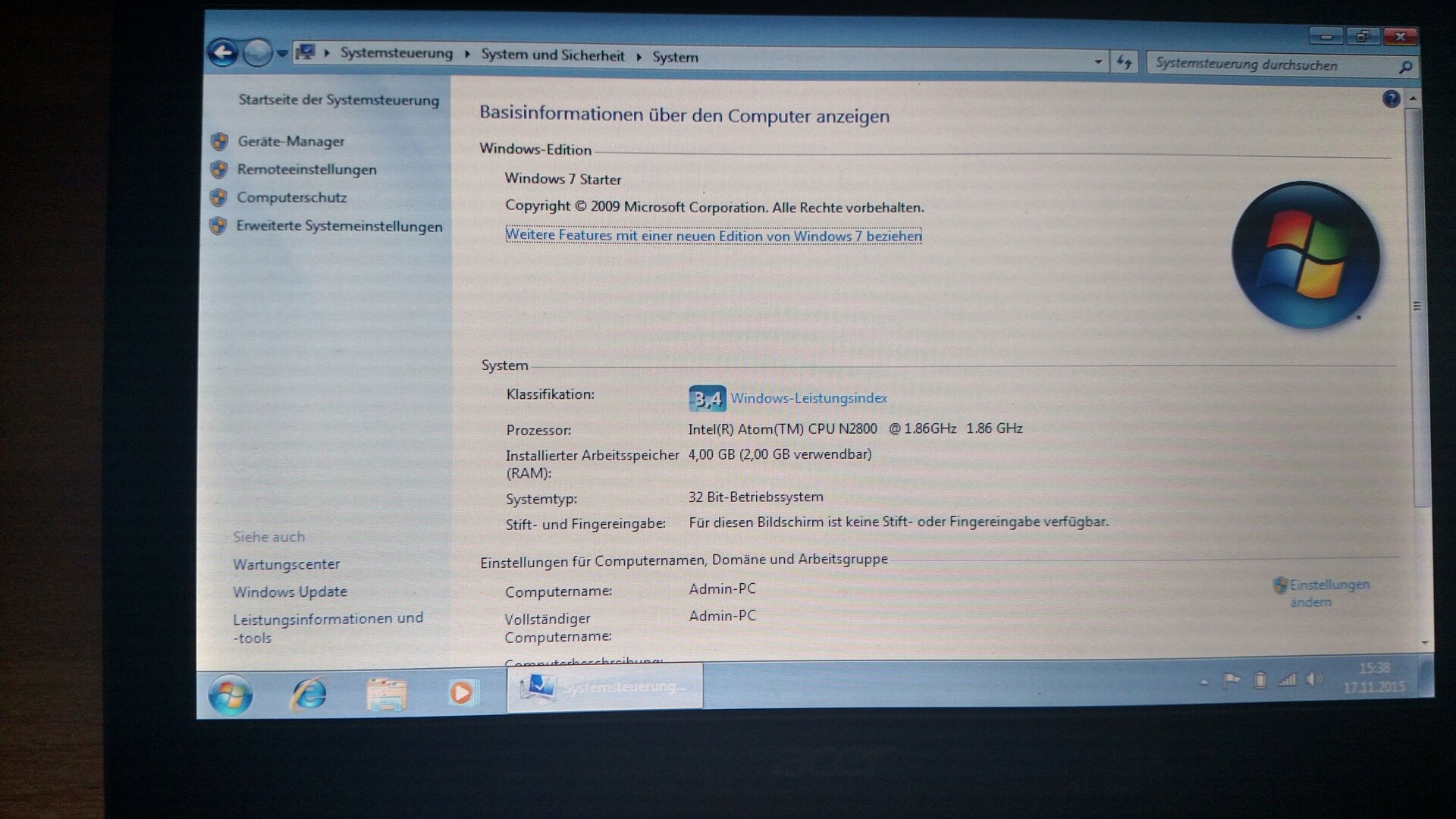Image resolution: width=1456 pixels, height=819 pixels.
Task: Open Windows Update link
Action: pos(290,591)
